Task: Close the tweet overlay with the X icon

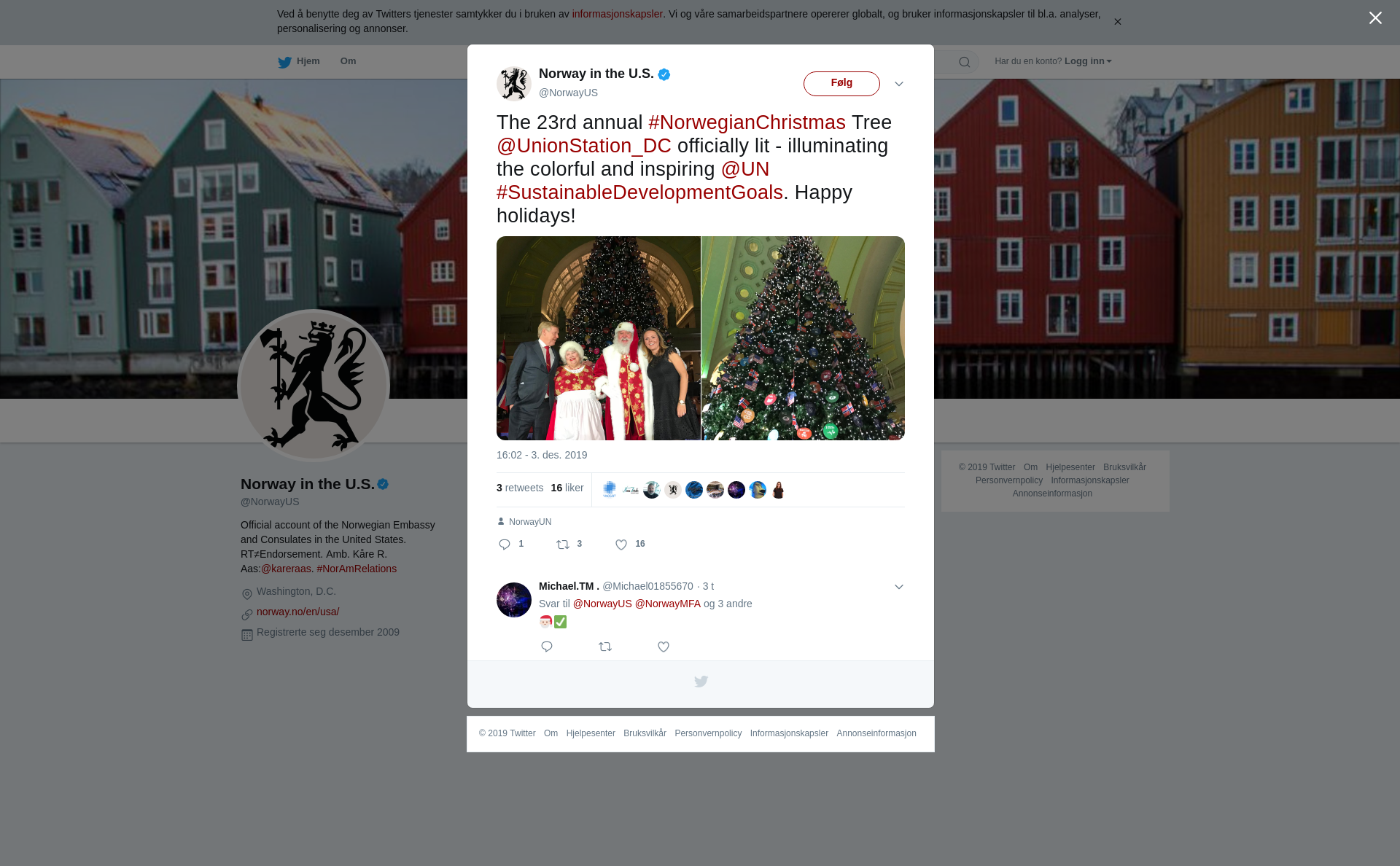Action: pos(1375,18)
